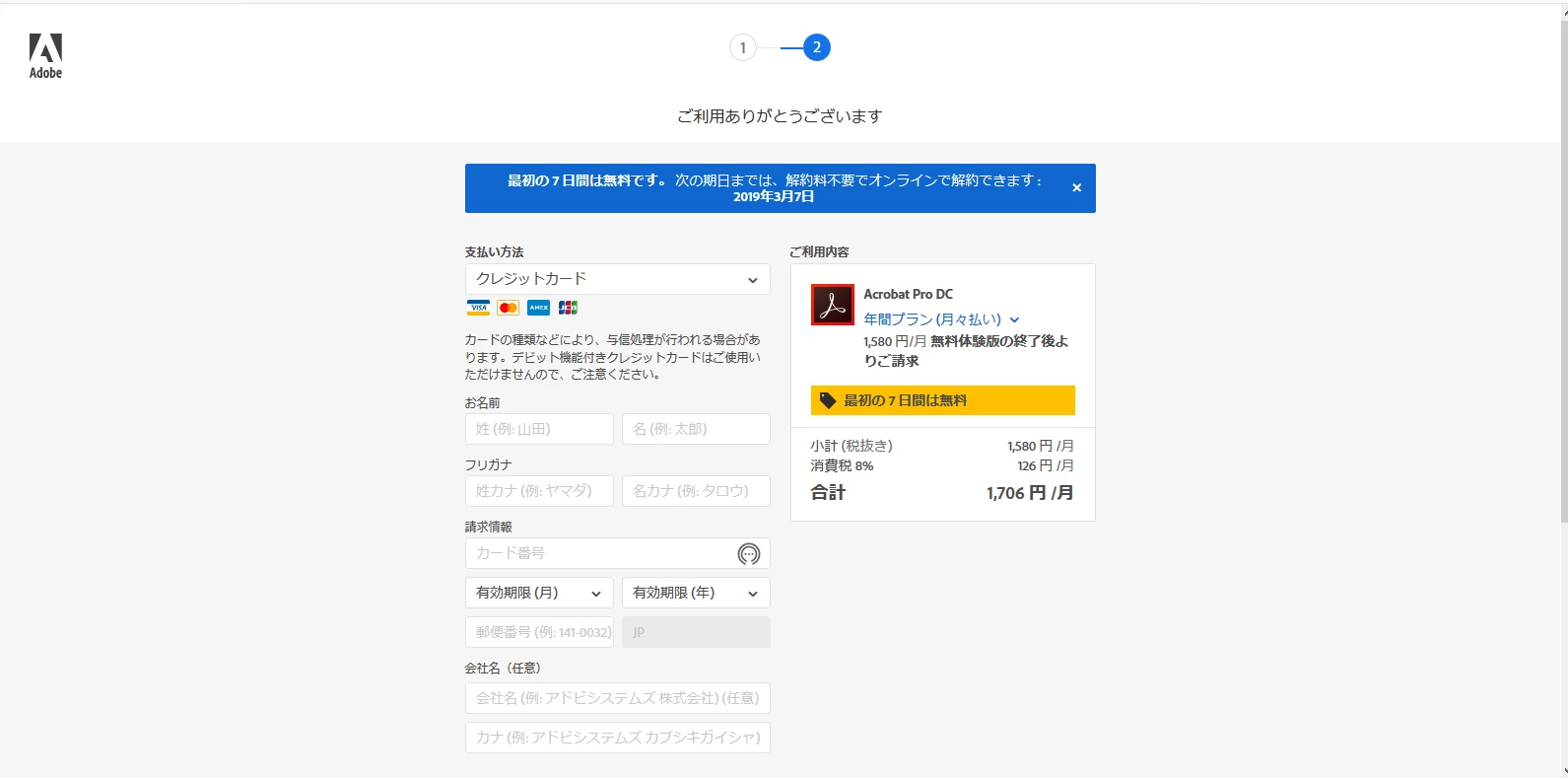Click the Mastercard icon
Image resolution: width=1568 pixels, height=778 pixels.
click(509, 308)
